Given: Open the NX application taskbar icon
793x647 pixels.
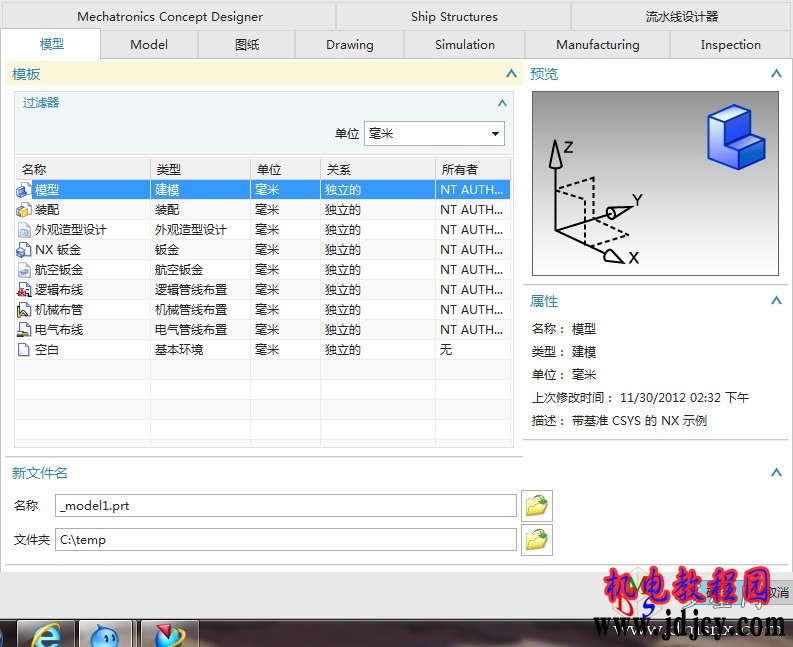Looking at the screenshot, I should click(x=169, y=634).
